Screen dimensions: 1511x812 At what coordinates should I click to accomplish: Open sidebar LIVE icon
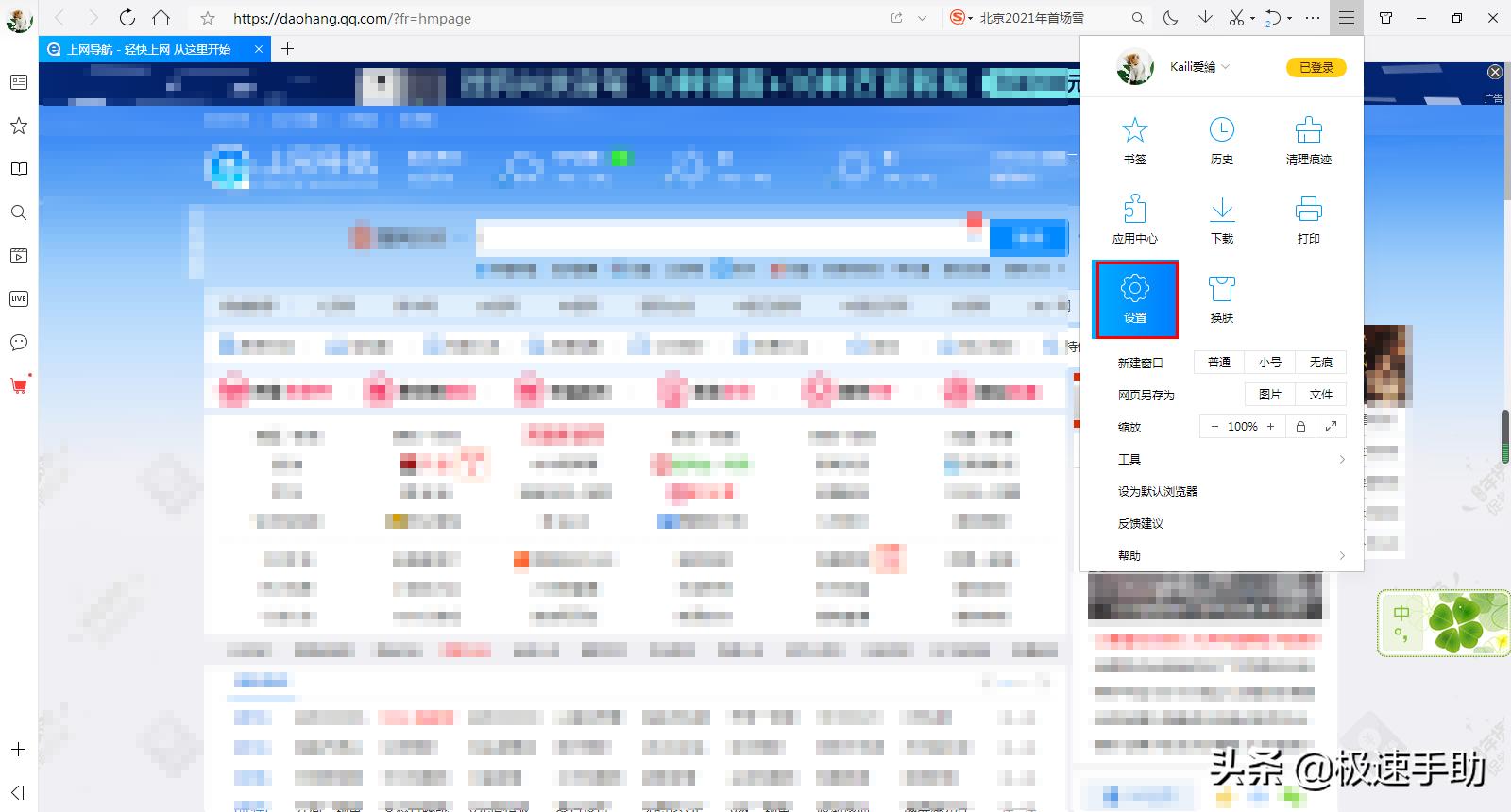(x=18, y=299)
